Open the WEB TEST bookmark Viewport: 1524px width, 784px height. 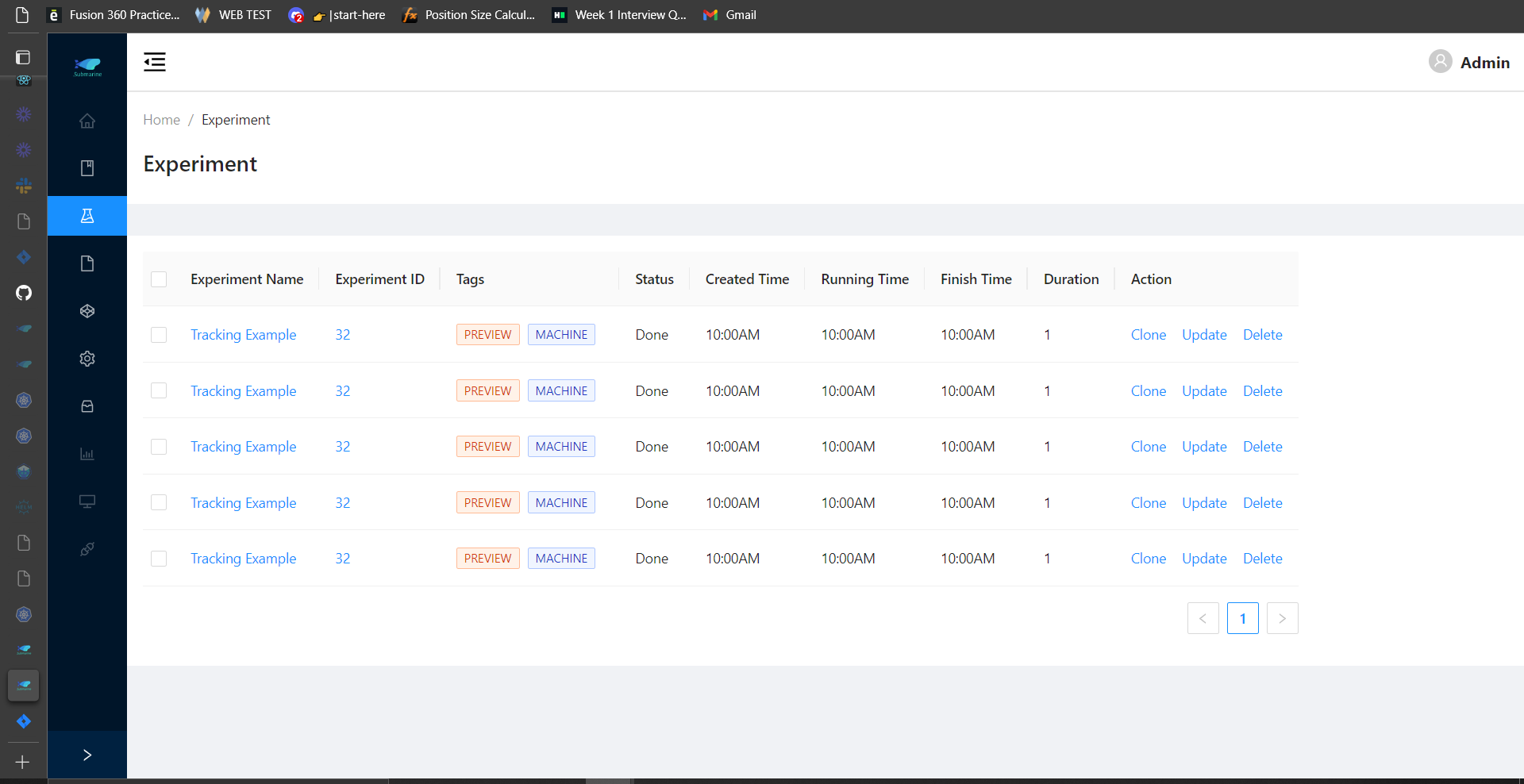tap(233, 15)
